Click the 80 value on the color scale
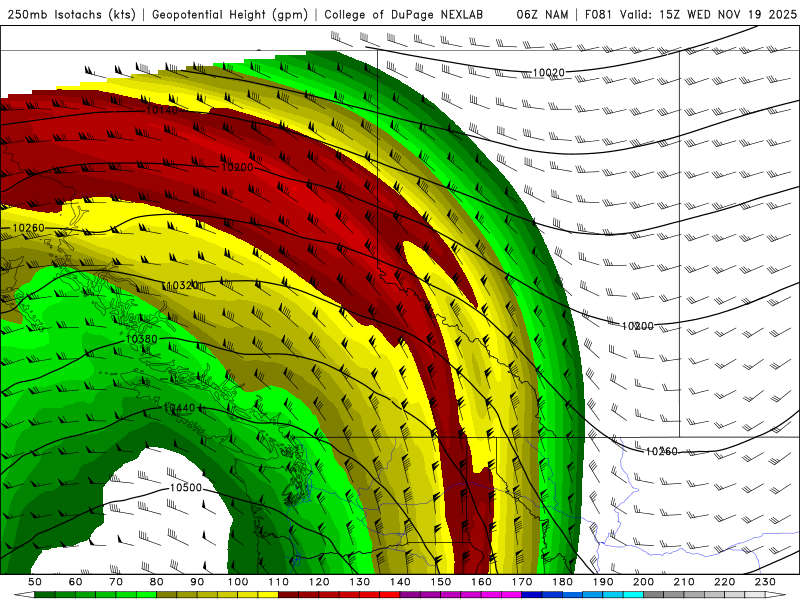The height and width of the screenshot is (600, 800). pos(157,582)
